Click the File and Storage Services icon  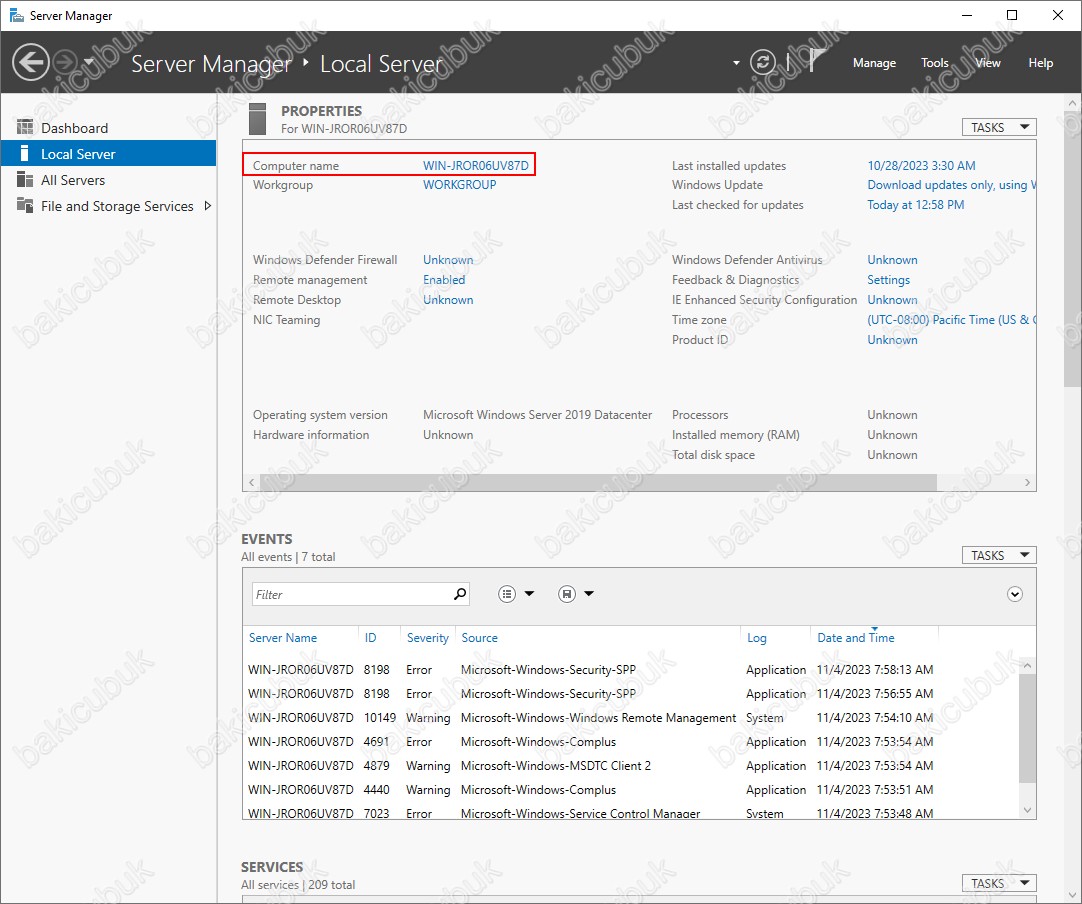pos(25,205)
